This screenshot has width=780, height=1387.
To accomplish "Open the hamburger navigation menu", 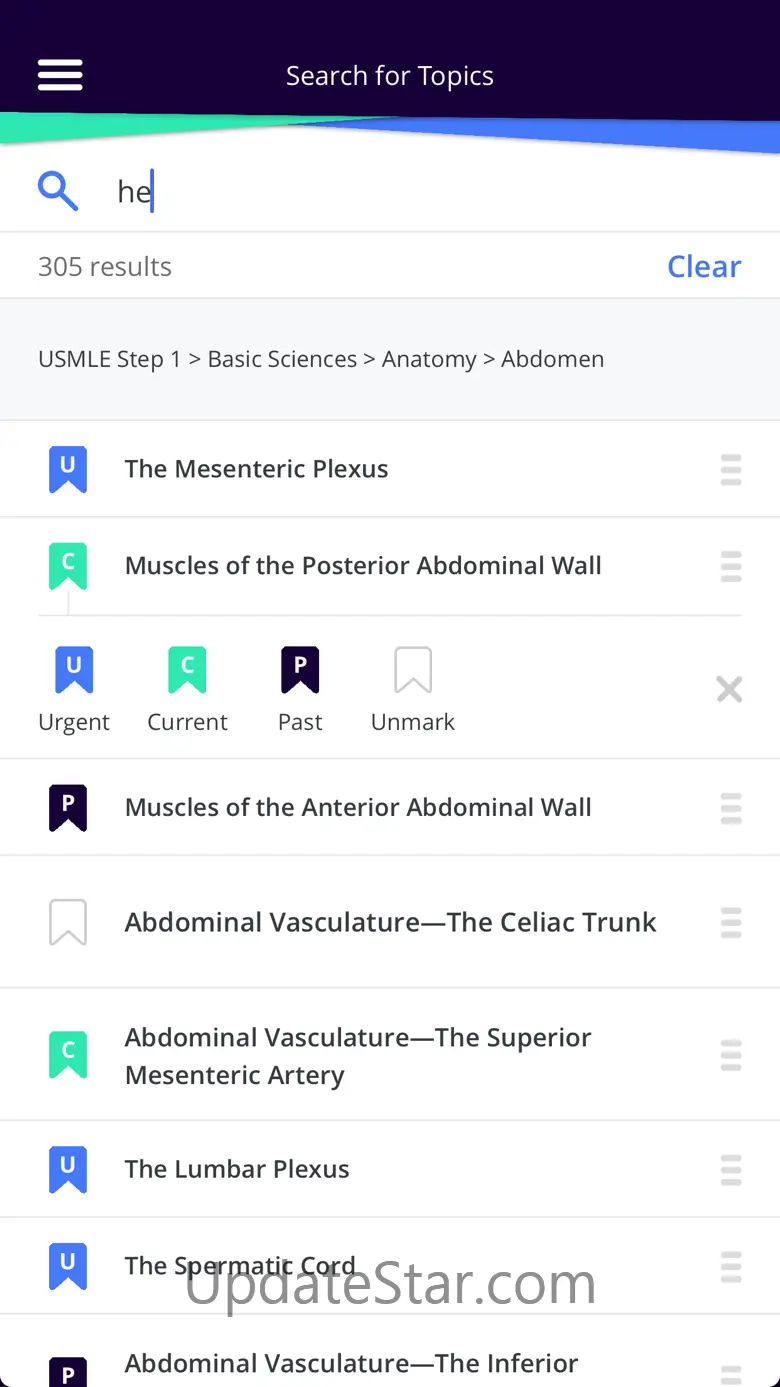I will pos(60,75).
